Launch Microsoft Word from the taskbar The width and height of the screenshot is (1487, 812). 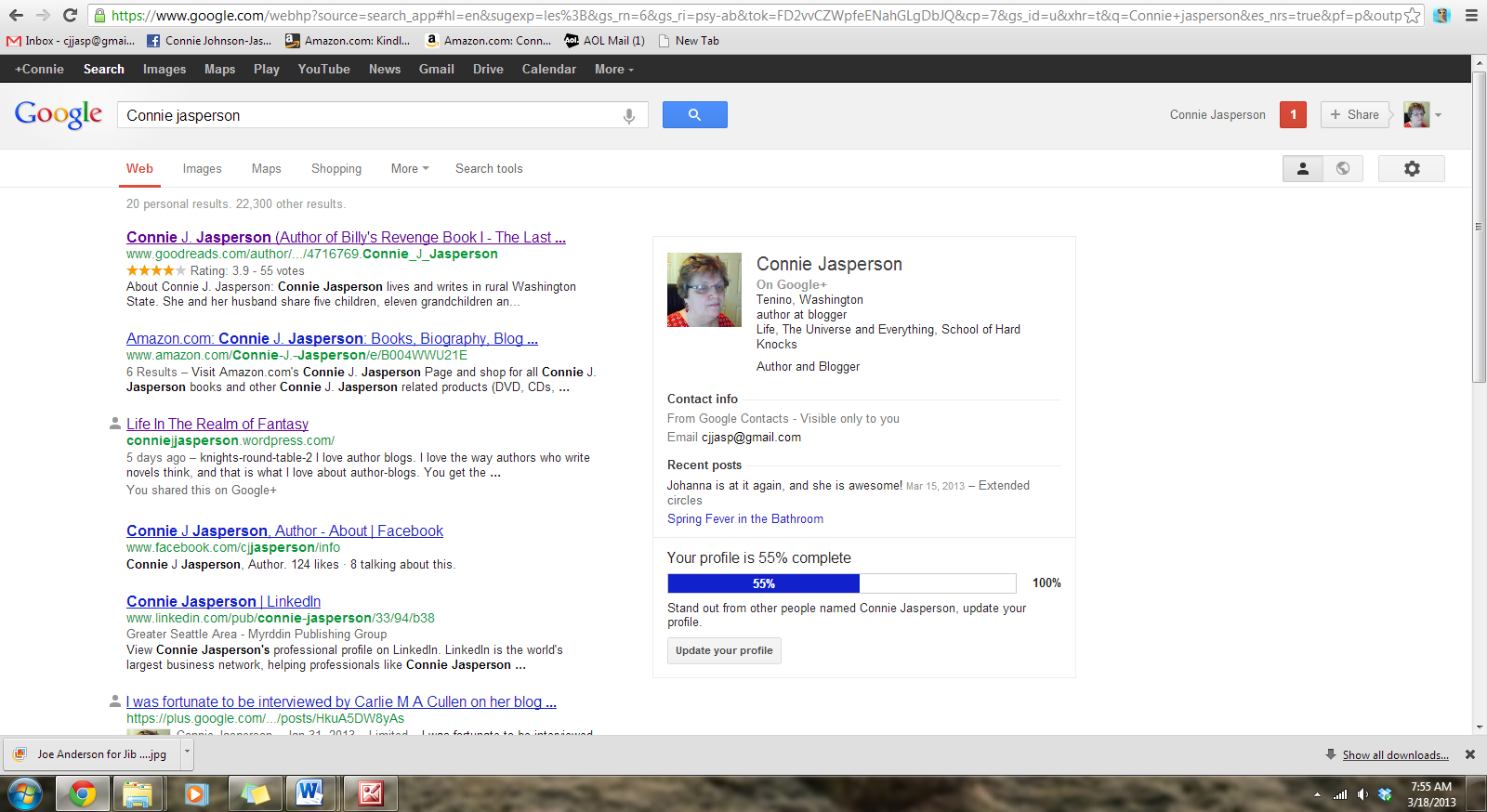tap(309, 793)
